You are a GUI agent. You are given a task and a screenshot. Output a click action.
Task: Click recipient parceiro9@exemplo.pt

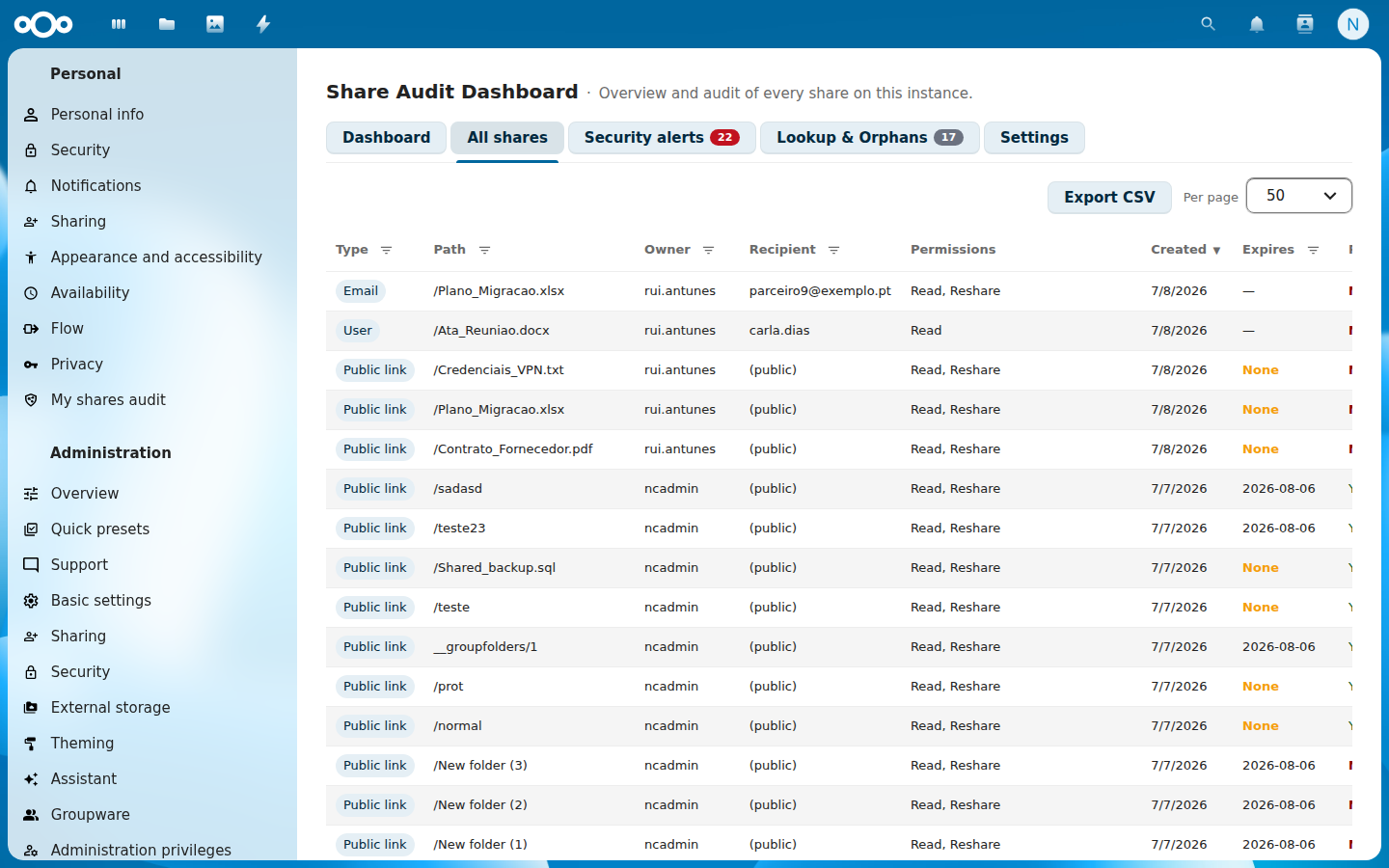pyautogui.click(x=820, y=291)
